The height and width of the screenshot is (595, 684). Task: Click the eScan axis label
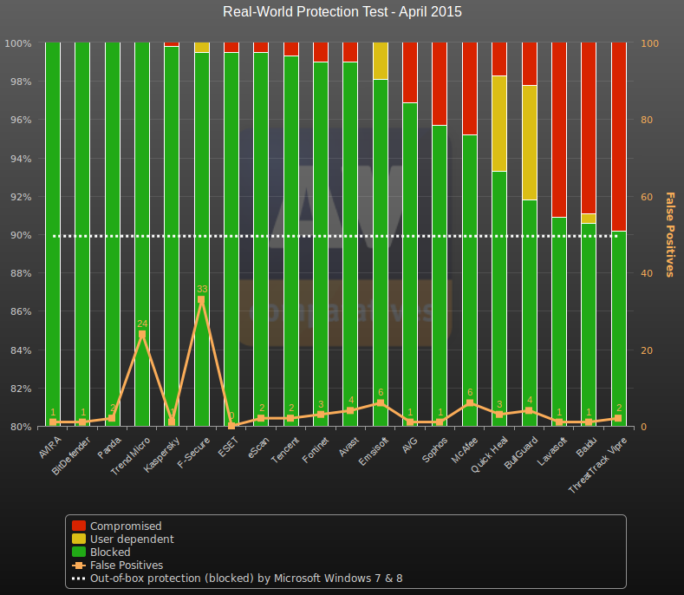258,448
